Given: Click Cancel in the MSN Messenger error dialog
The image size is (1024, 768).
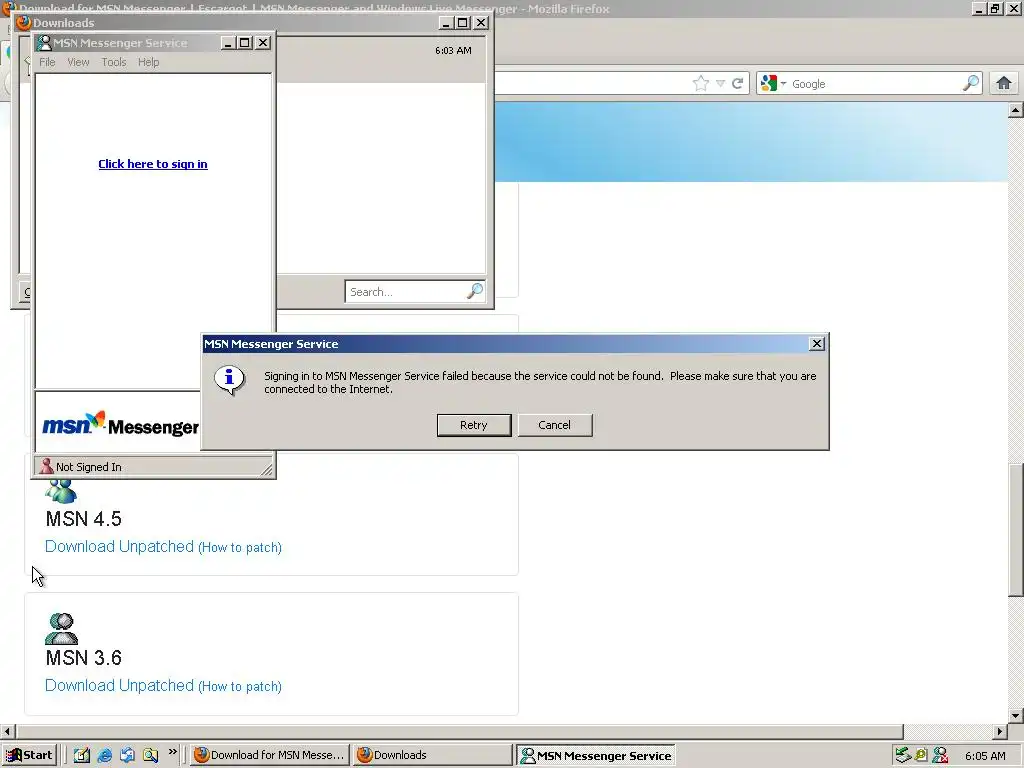Looking at the screenshot, I should pyautogui.click(x=554, y=425).
